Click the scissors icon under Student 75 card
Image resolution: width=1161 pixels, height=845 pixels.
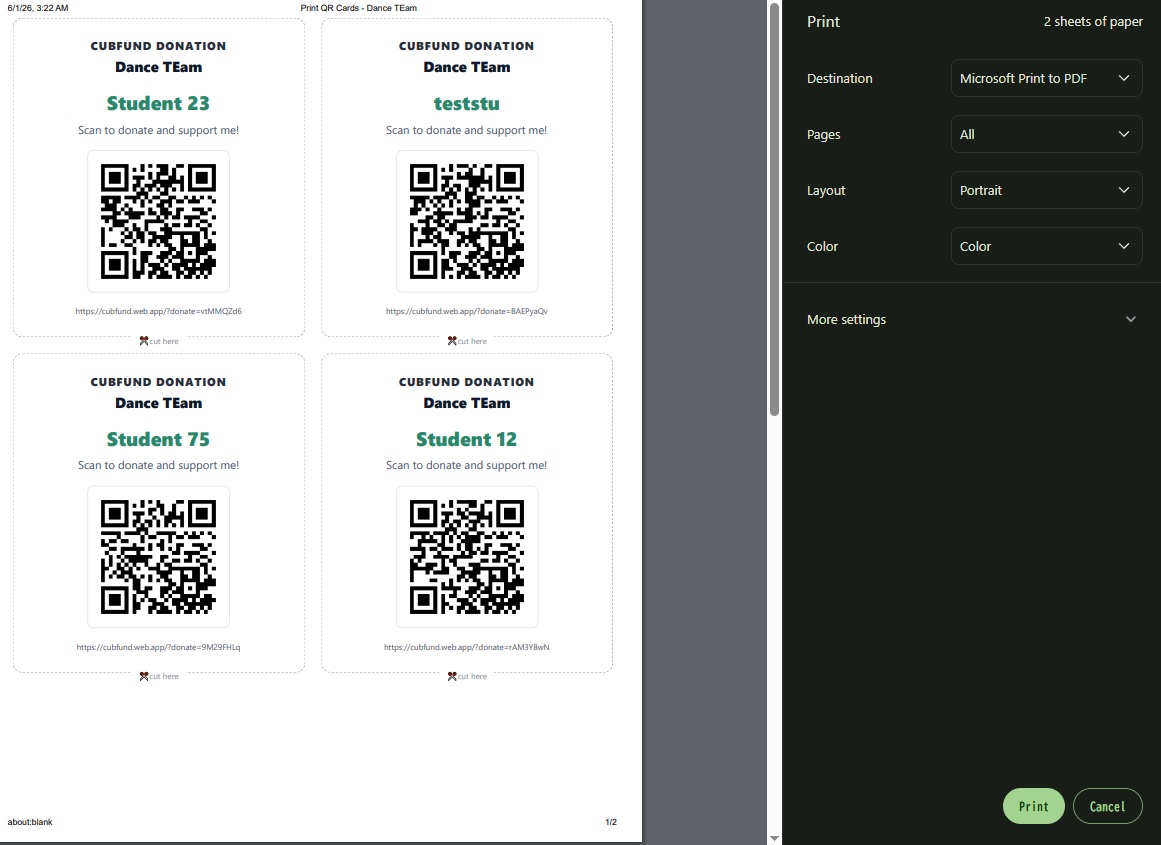(x=144, y=676)
